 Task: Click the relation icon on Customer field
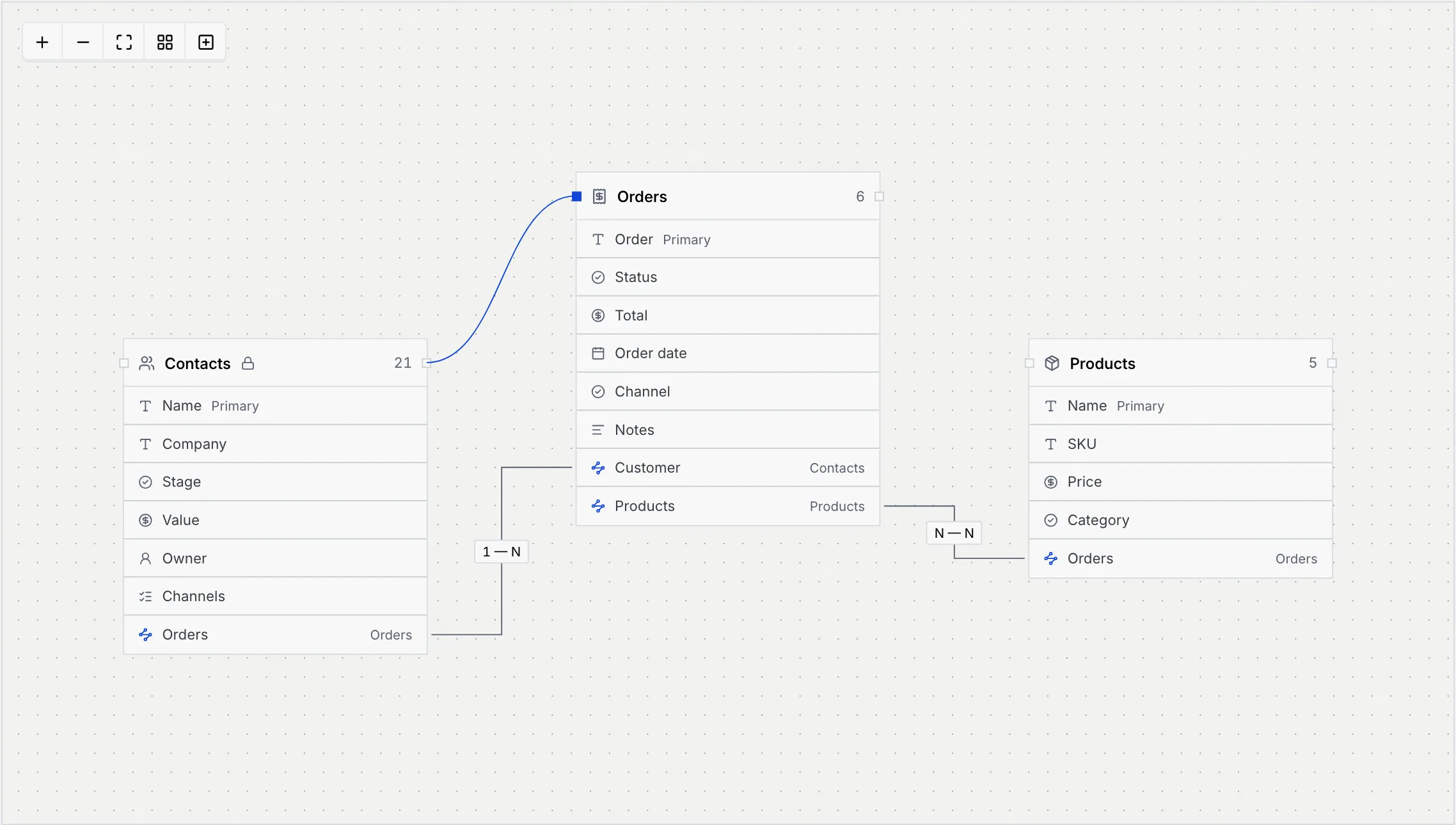(x=598, y=468)
